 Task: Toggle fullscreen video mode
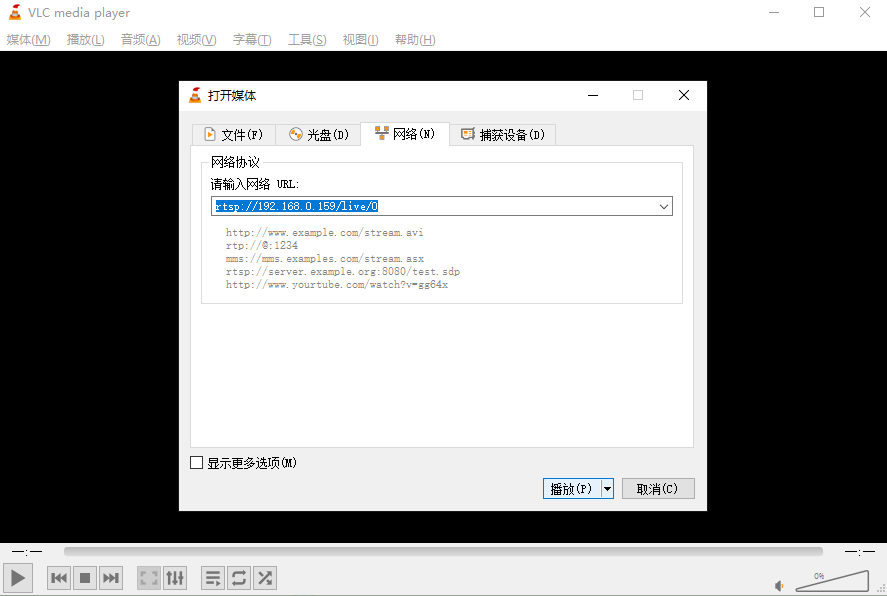click(x=149, y=578)
